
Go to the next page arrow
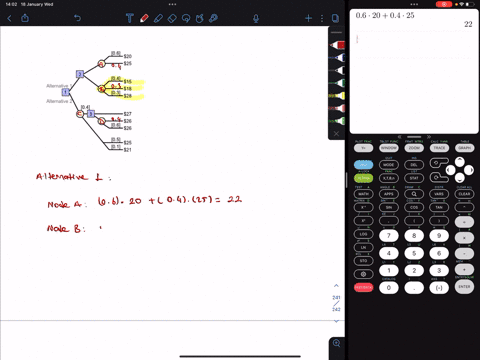[336, 321]
